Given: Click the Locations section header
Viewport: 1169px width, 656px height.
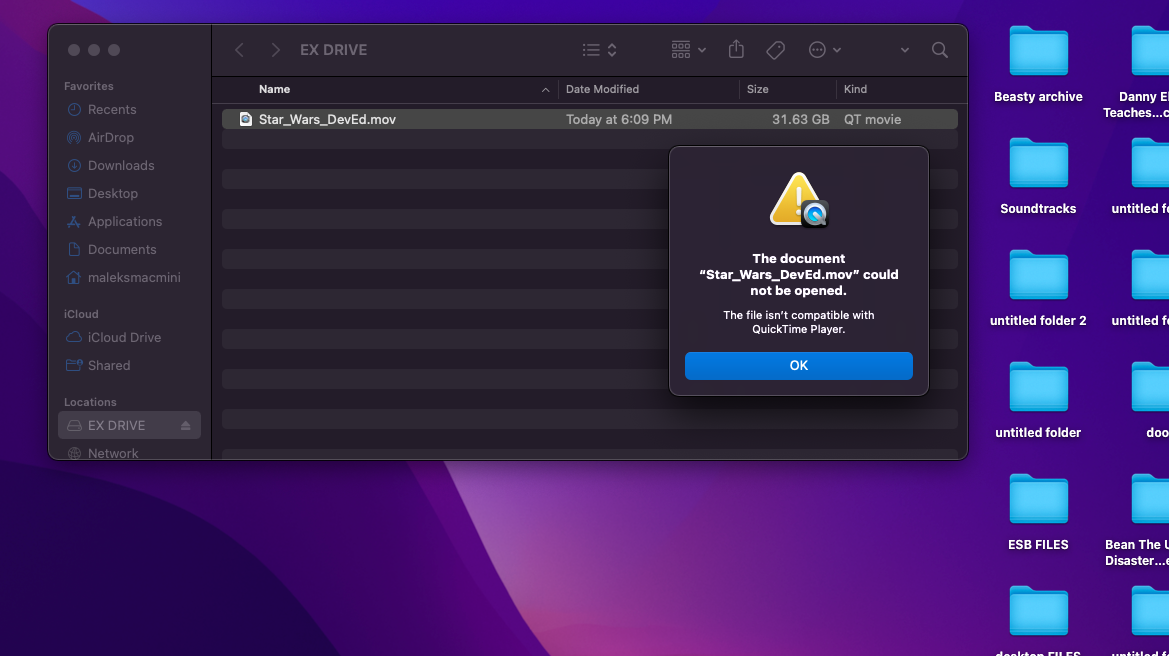Looking at the screenshot, I should (90, 403).
